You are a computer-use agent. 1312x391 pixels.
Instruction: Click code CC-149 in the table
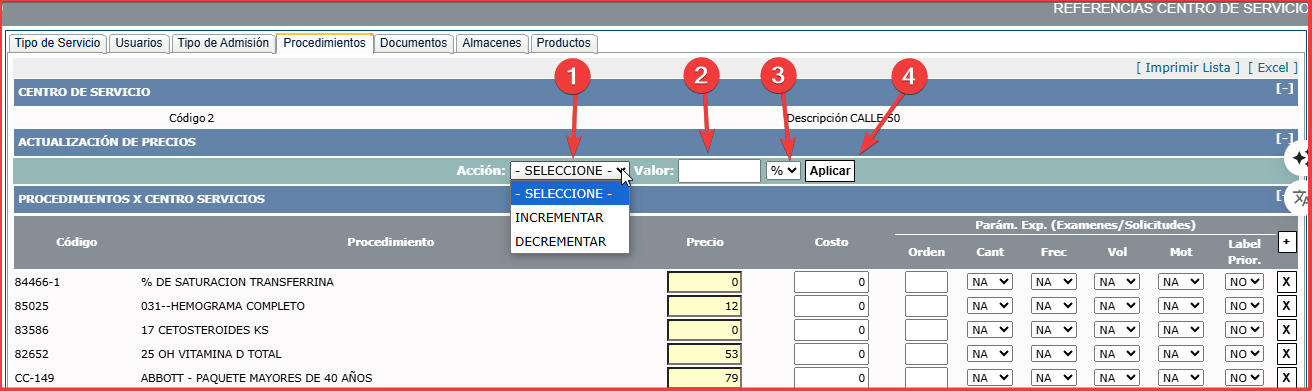pyautogui.click(x=35, y=378)
